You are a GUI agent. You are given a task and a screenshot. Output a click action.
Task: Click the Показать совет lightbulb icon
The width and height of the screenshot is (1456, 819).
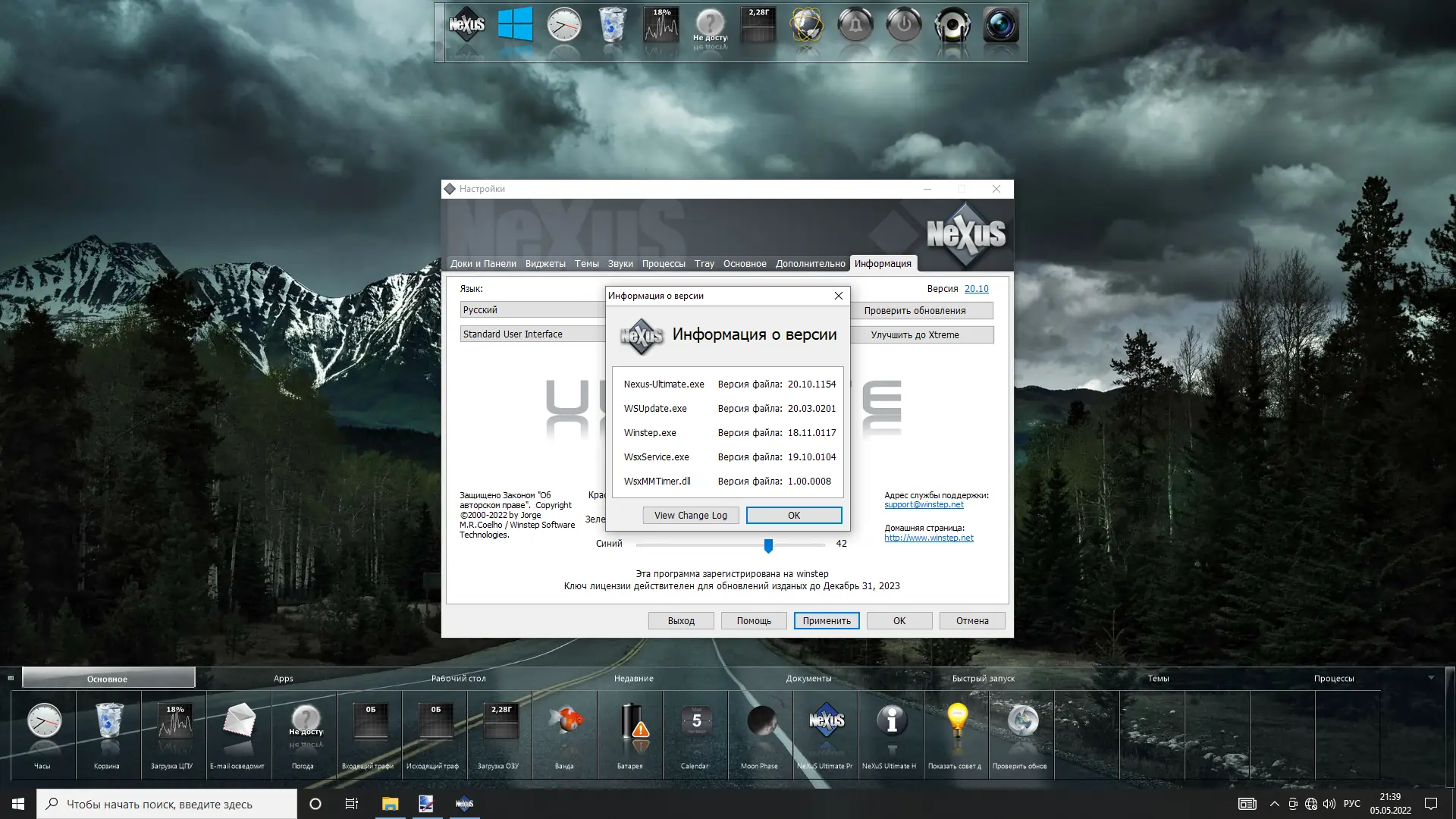[x=956, y=722]
